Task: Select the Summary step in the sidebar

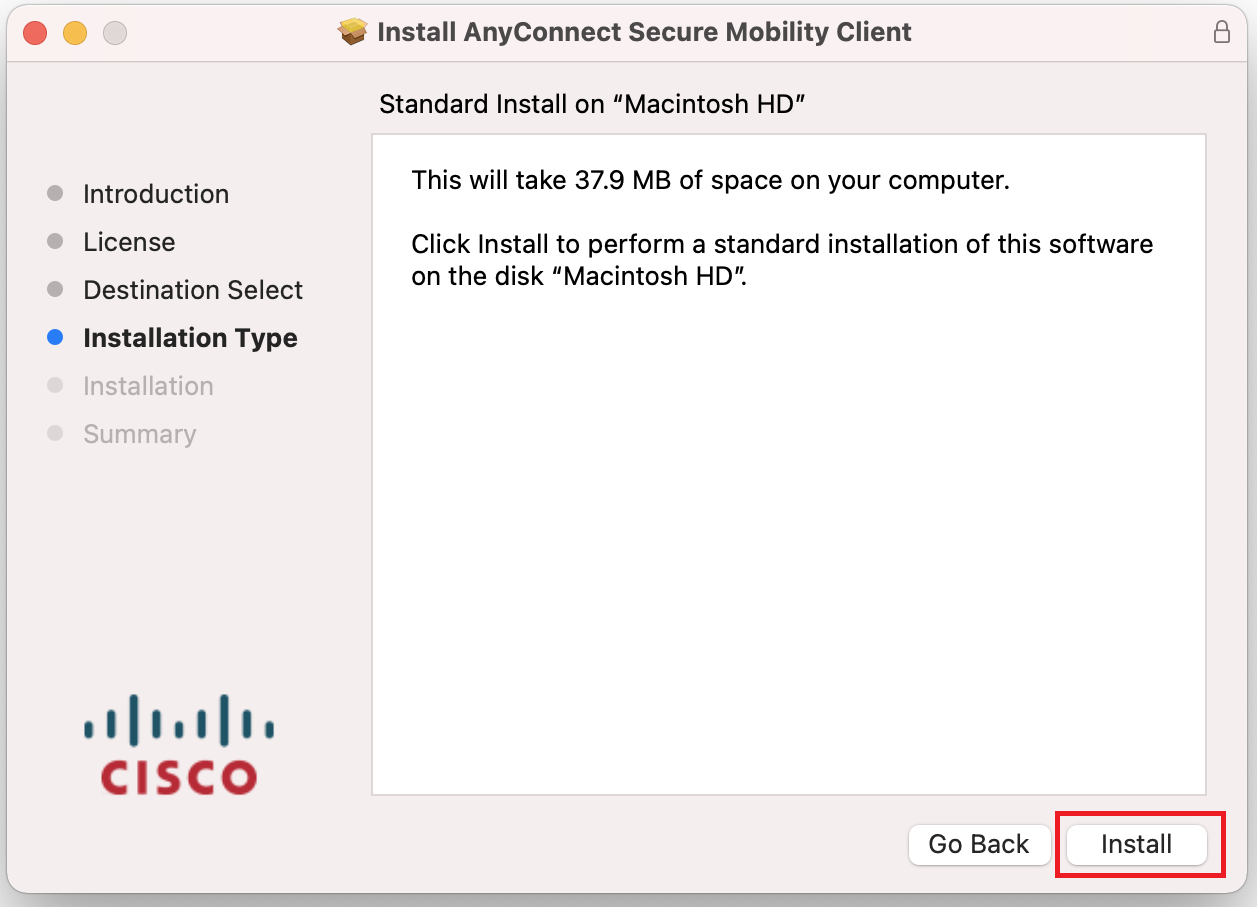Action: click(x=139, y=433)
